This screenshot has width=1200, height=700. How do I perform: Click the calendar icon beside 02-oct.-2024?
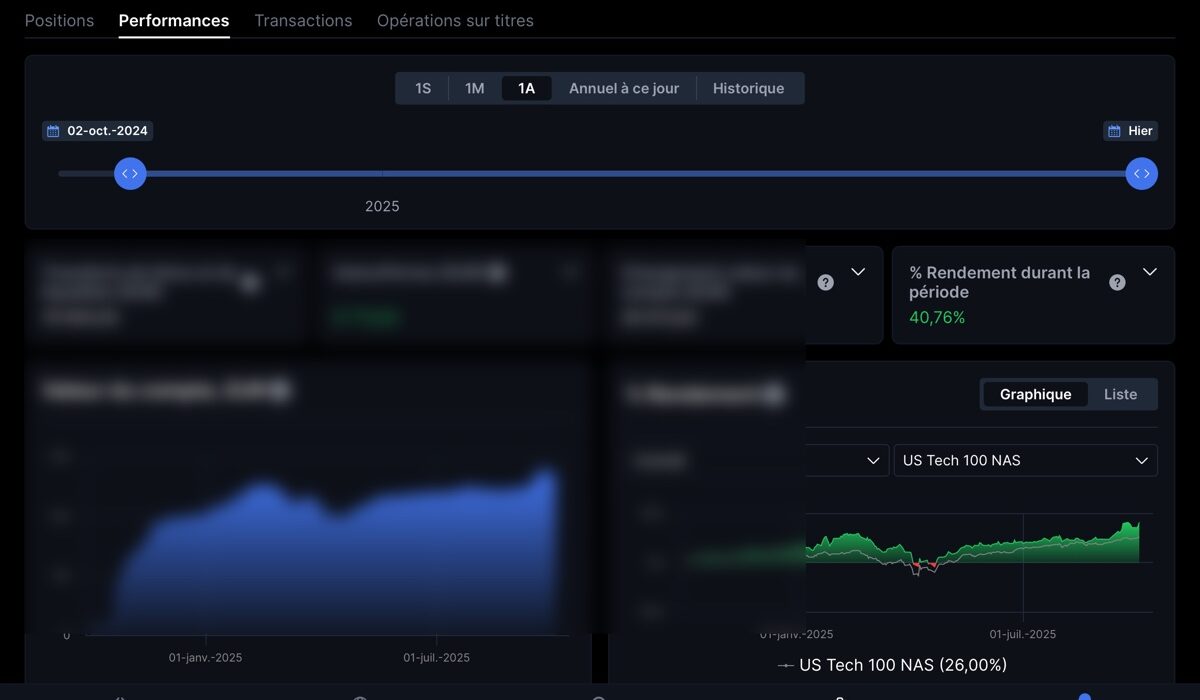pos(54,131)
